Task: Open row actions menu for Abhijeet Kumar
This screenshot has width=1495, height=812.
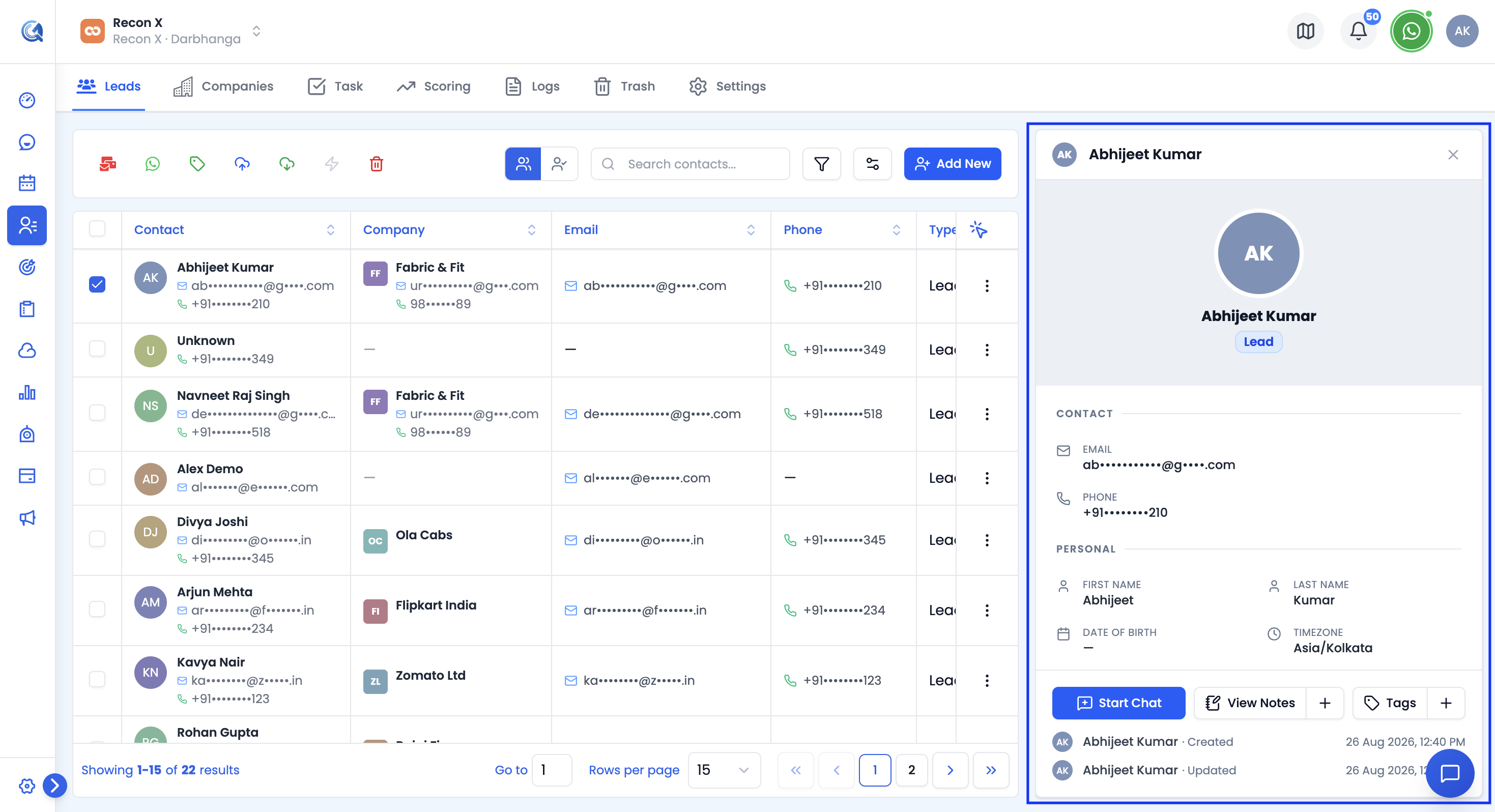Action: pos(987,285)
